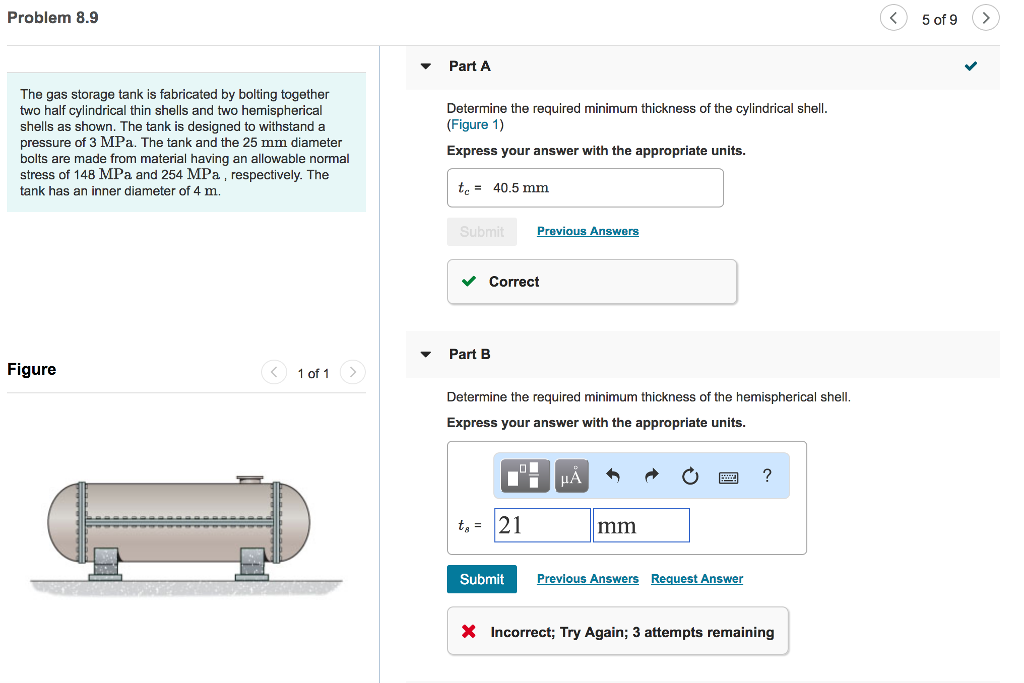Open the templates (fraction/exponent) tool
This screenshot has height=683, width=1024.
click(x=526, y=476)
